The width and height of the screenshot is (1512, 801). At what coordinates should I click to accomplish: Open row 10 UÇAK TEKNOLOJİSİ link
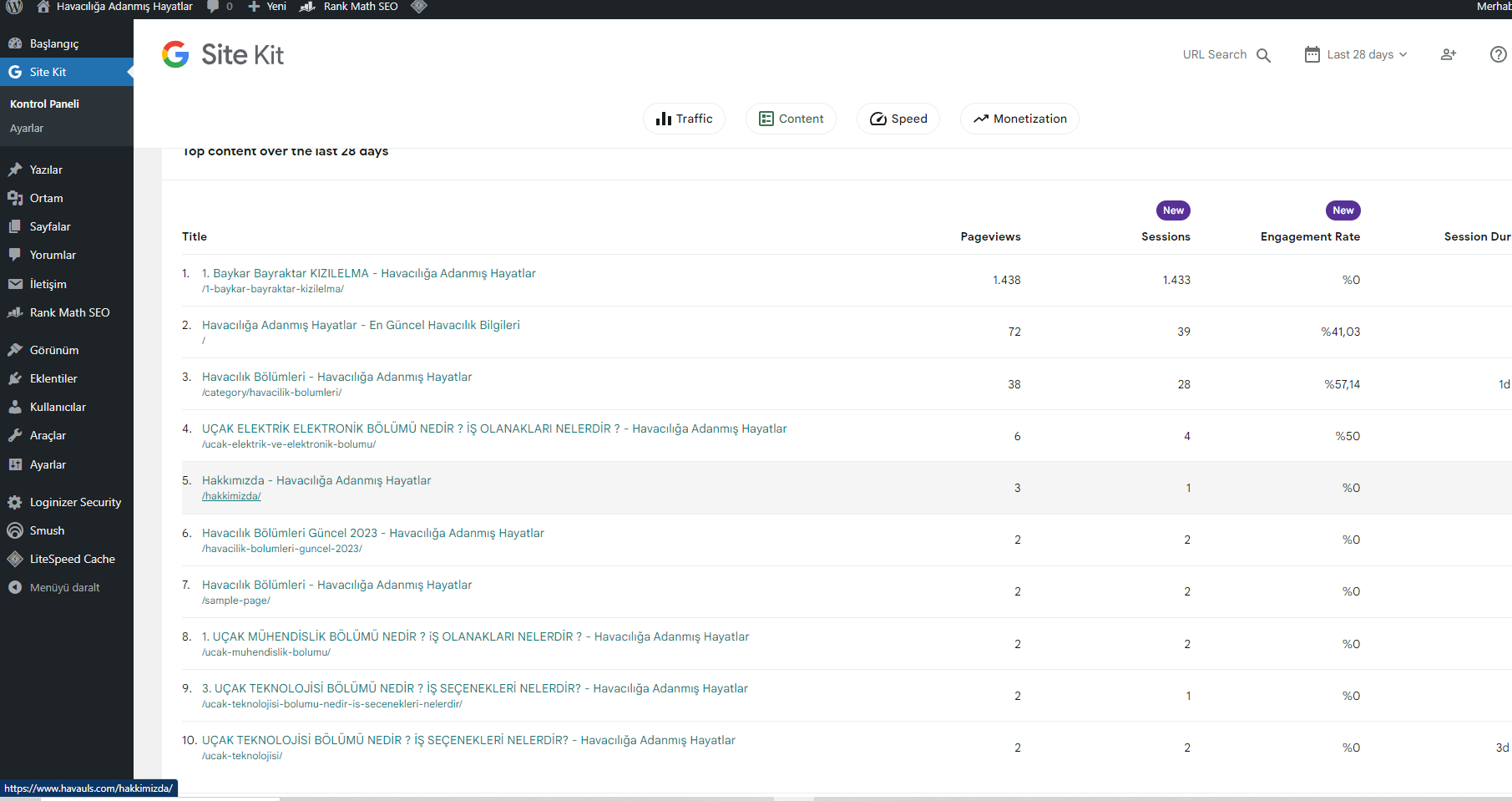(x=468, y=740)
